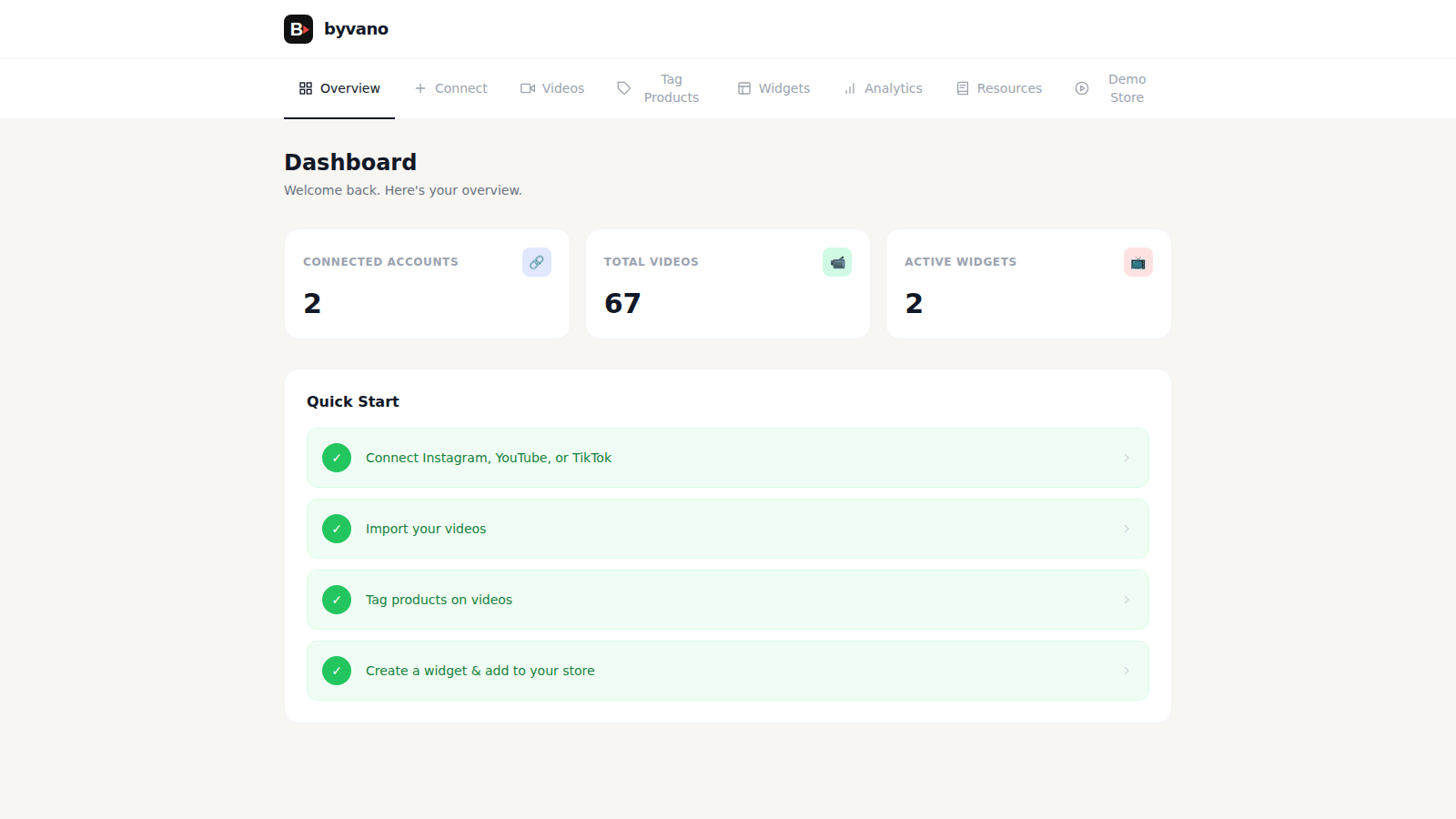
Task: Click Connect Instagram, YouTube, or TikTok step
Action: pos(727,458)
